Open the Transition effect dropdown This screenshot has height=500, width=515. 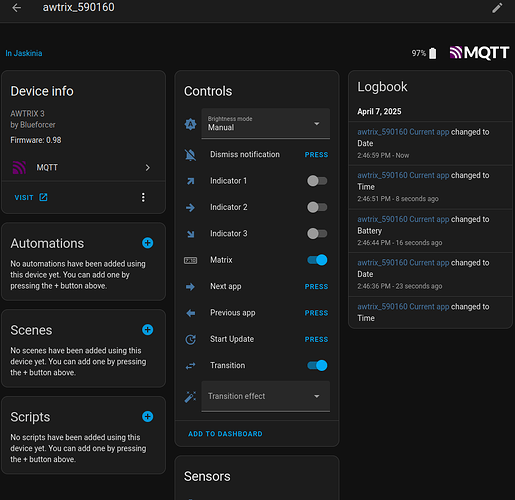[266, 396]
